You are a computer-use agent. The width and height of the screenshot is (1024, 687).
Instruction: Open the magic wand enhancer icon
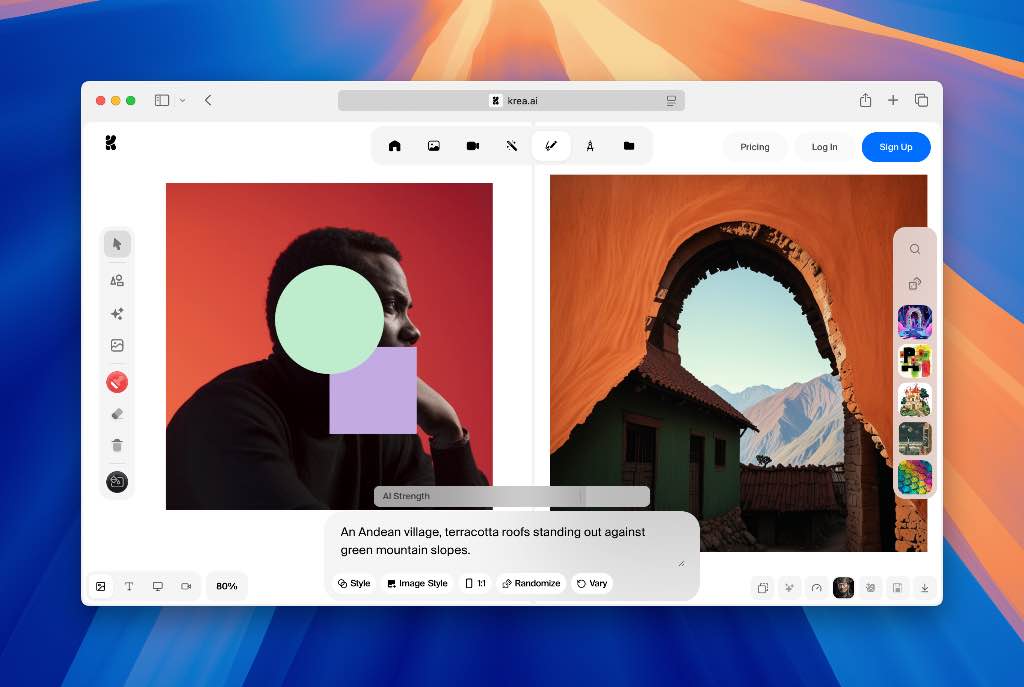511,146
